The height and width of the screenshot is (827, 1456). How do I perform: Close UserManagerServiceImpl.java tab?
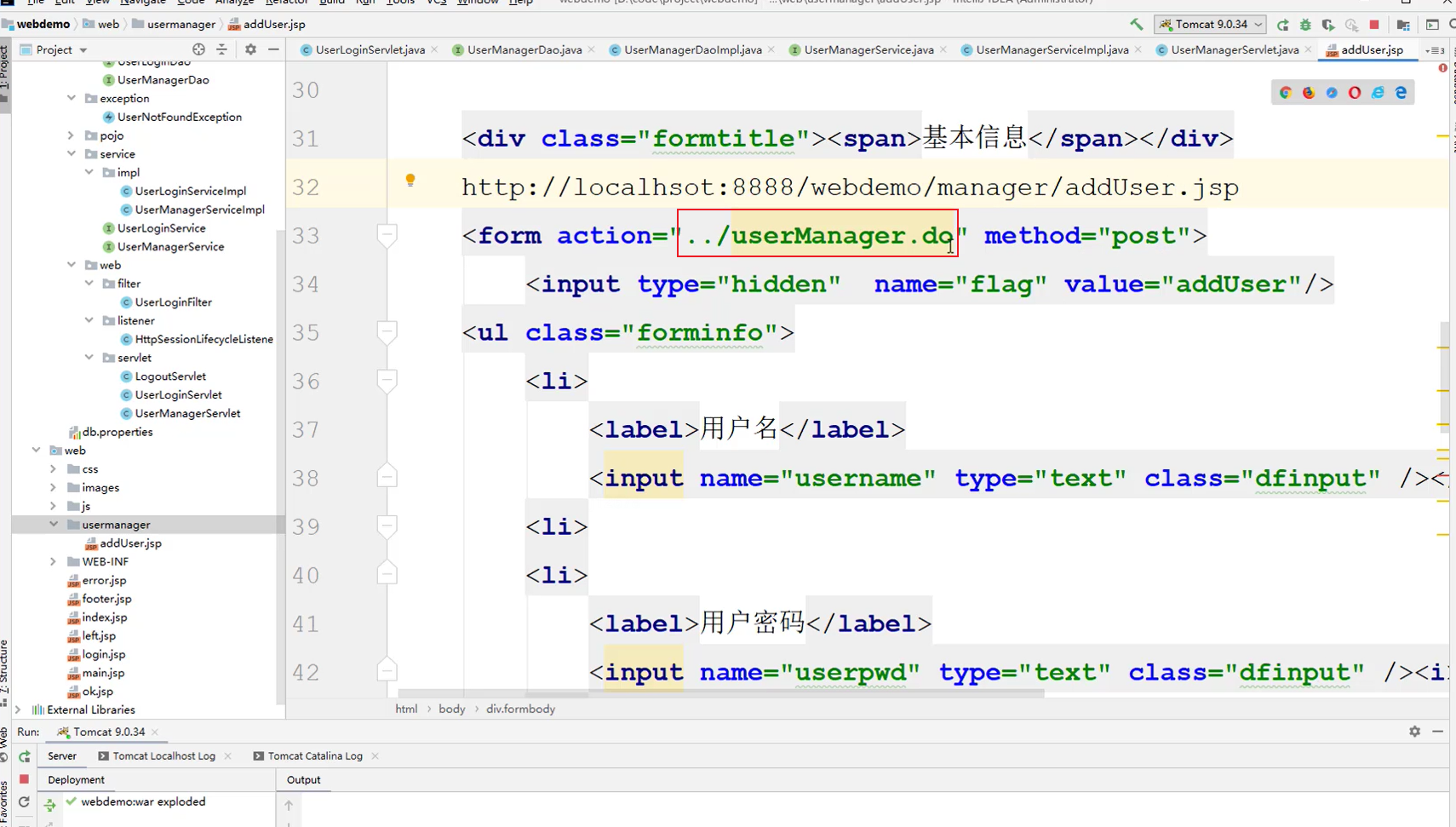point(1138,50)
